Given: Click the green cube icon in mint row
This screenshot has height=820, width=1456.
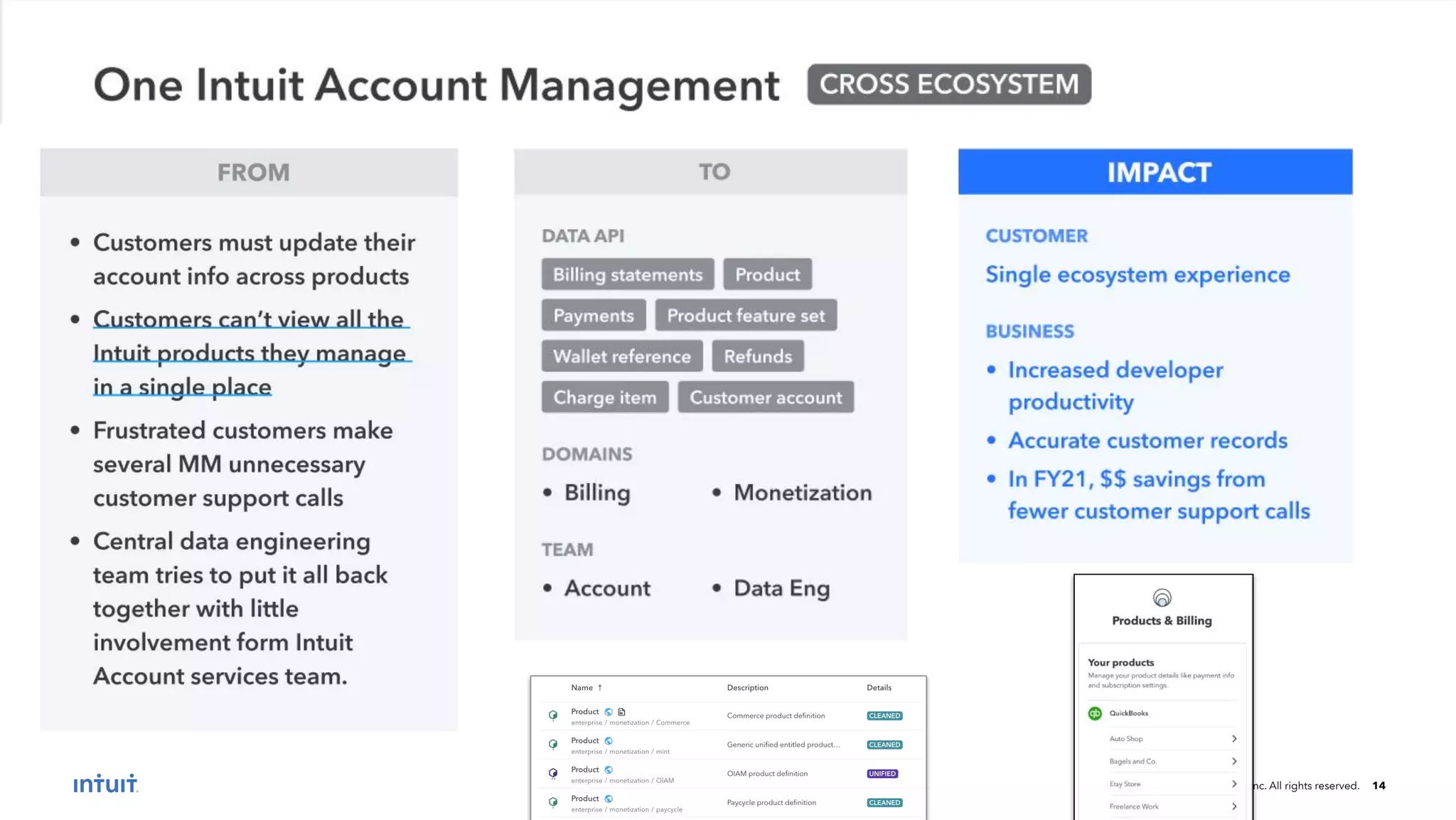Looking at the screenshot, I should tap(553, 745).
